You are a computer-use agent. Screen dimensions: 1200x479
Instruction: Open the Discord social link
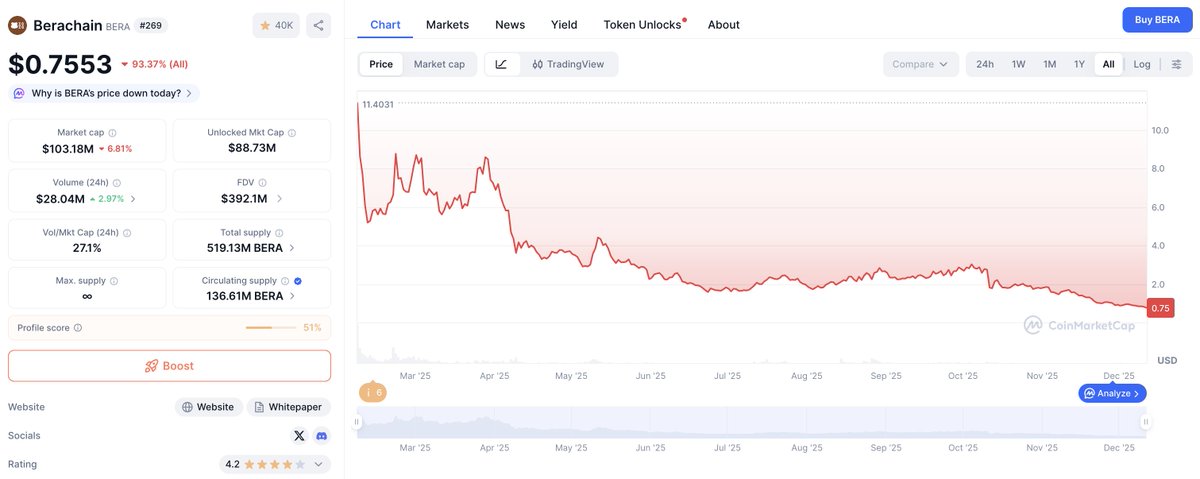[321, 436]
